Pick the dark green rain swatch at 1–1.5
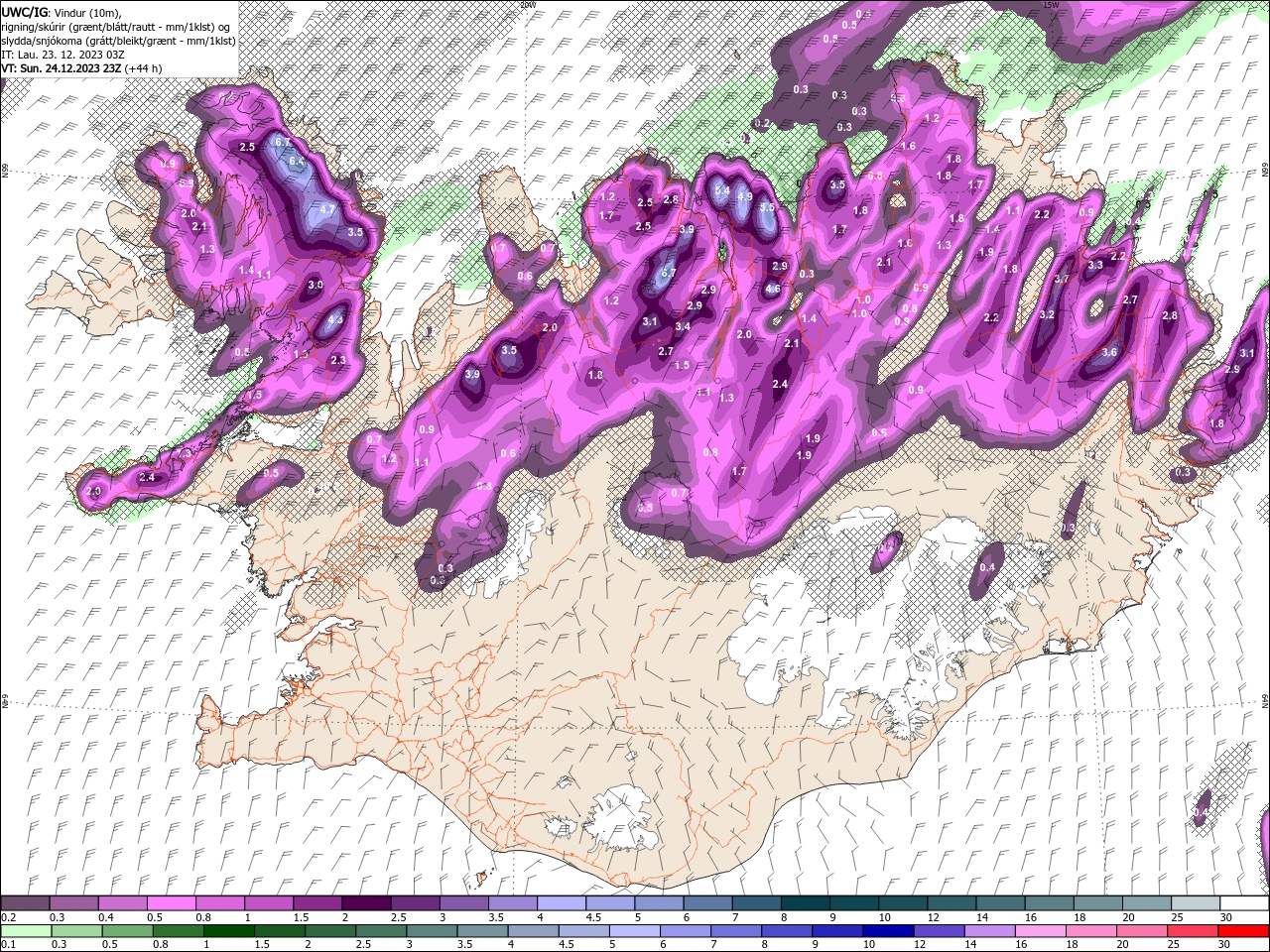Screen dimensions: 1270x952 tap(228, 930)
